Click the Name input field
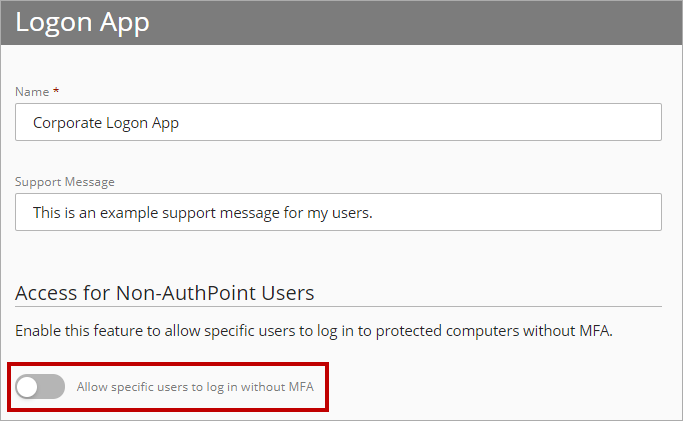The image size is (683, 421). coord(338,122)
